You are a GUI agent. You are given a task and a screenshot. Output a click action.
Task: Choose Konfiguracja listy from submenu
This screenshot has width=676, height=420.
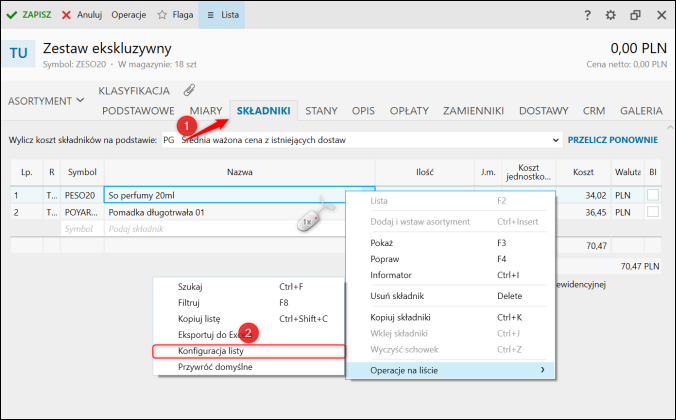(x=249, y=351)
